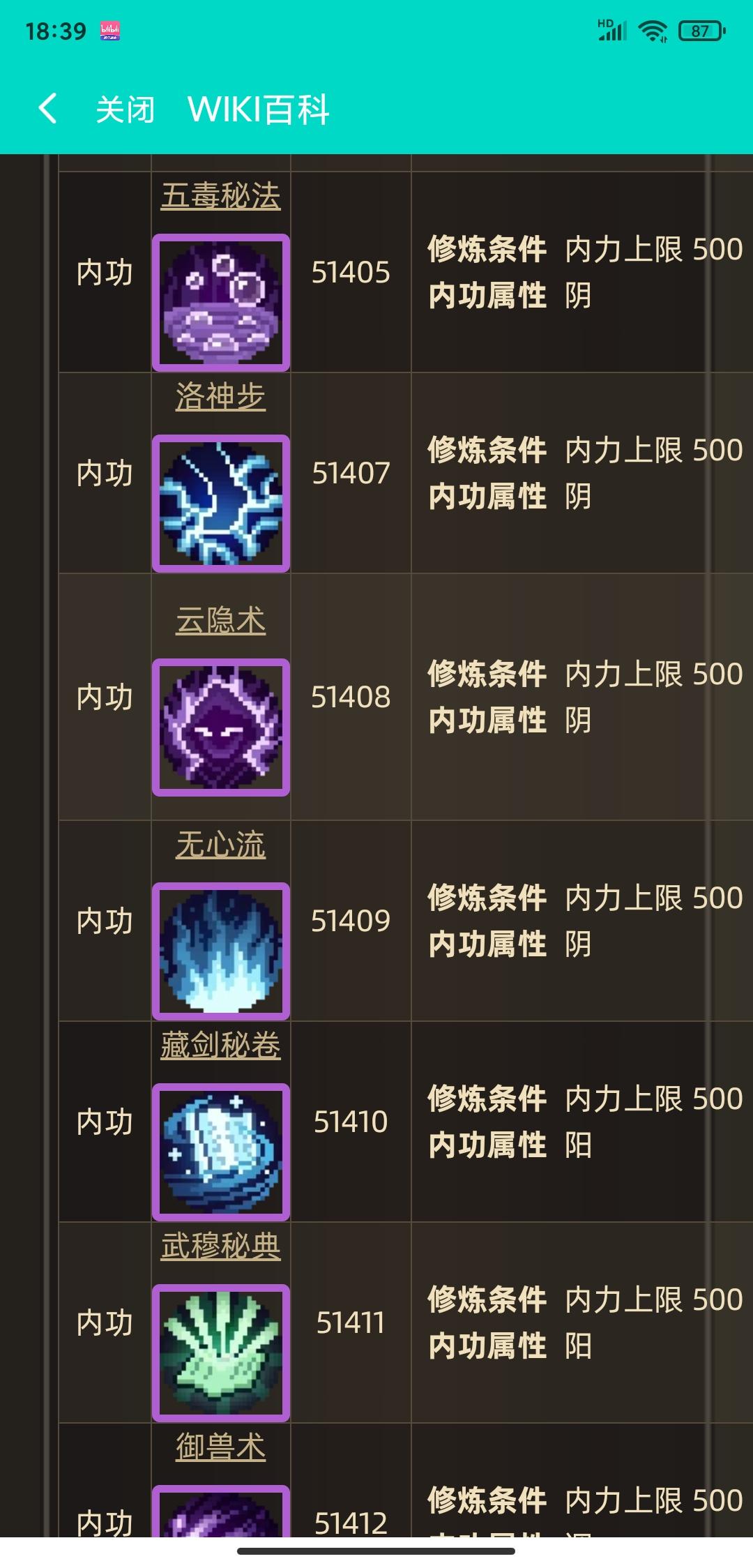
Task: Tap the battery indicator in status bar
Action: click(702, 31)
